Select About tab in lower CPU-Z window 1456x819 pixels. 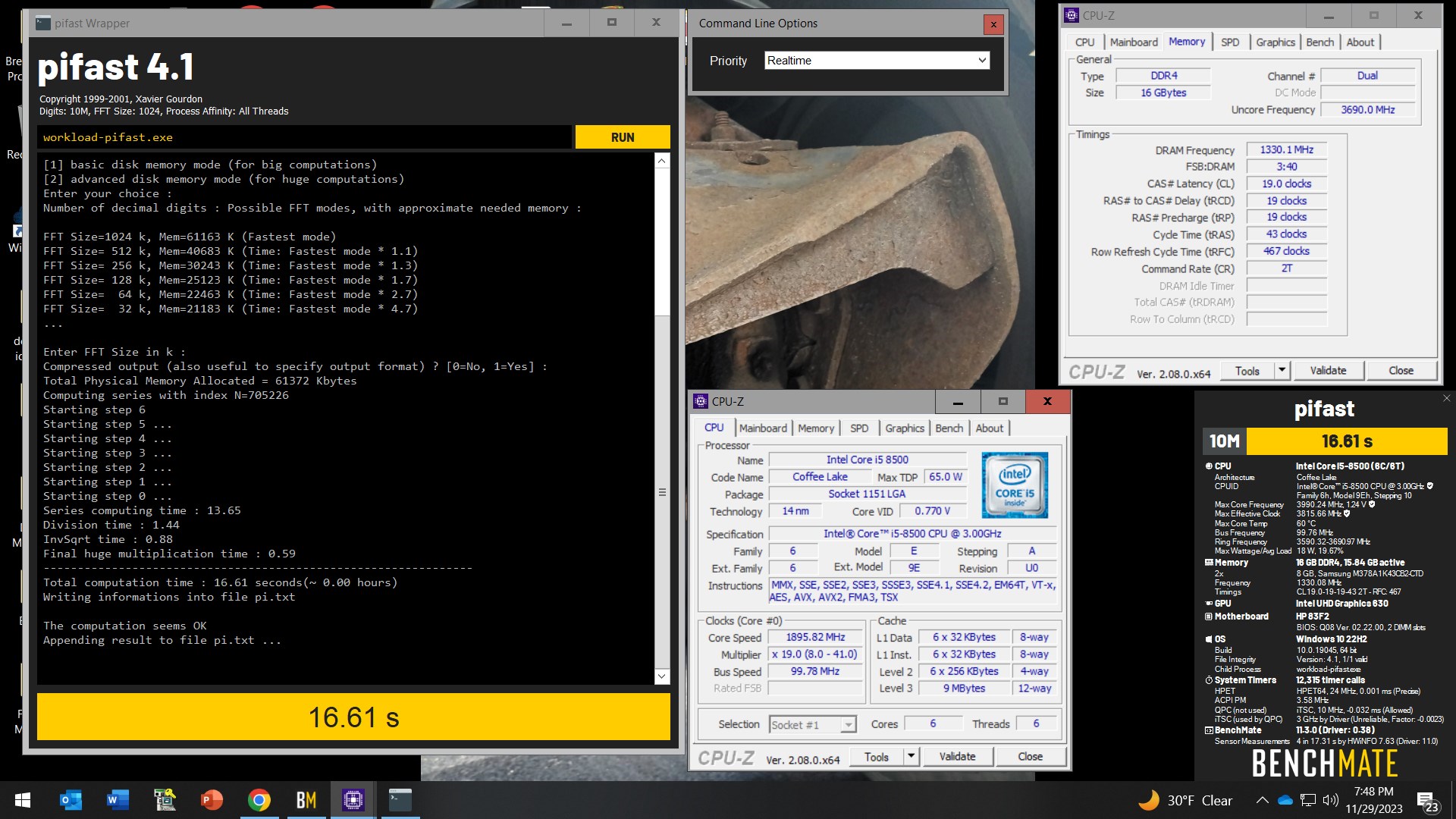[x=989, y=428]
